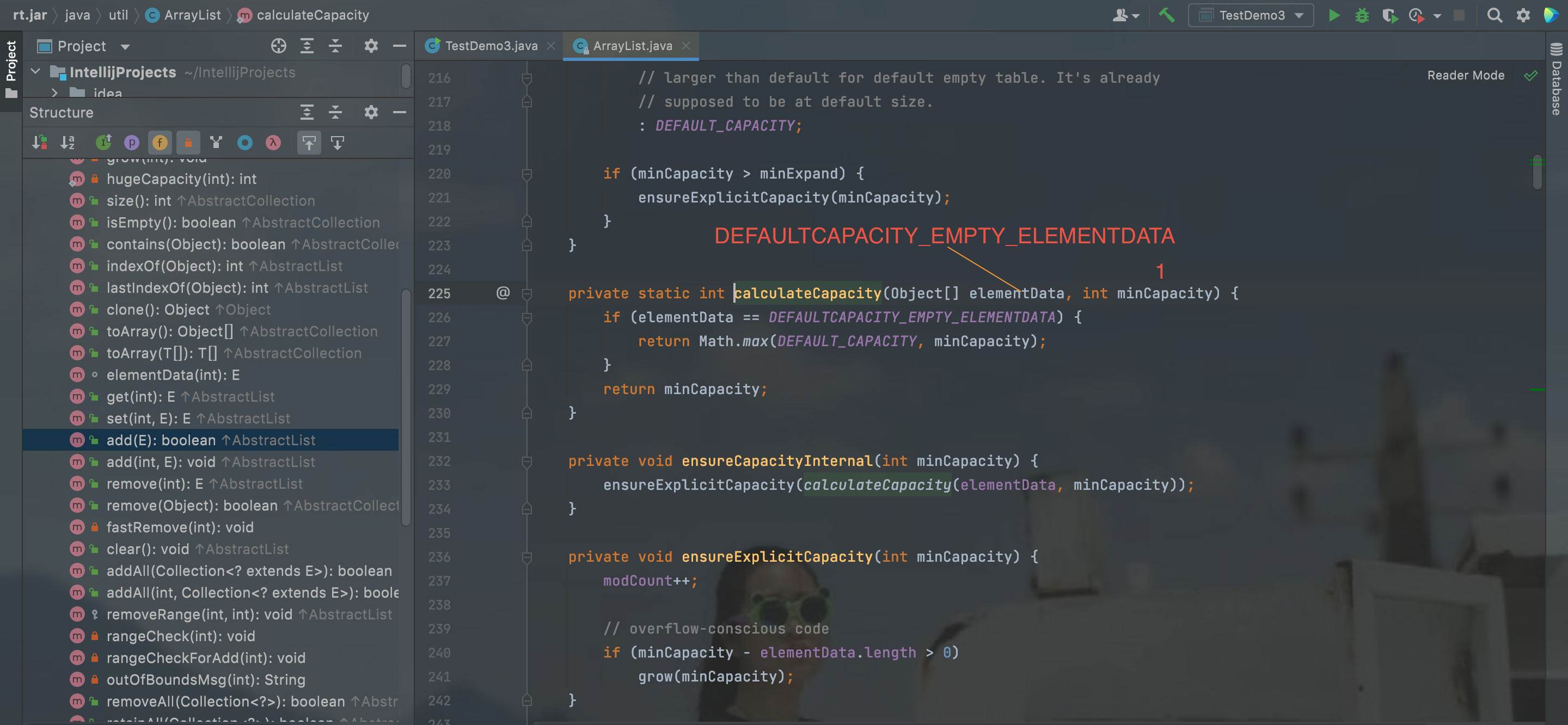Switch to ArrayList.java tab
Screen dimensions: 1568x725
(632, 46)
